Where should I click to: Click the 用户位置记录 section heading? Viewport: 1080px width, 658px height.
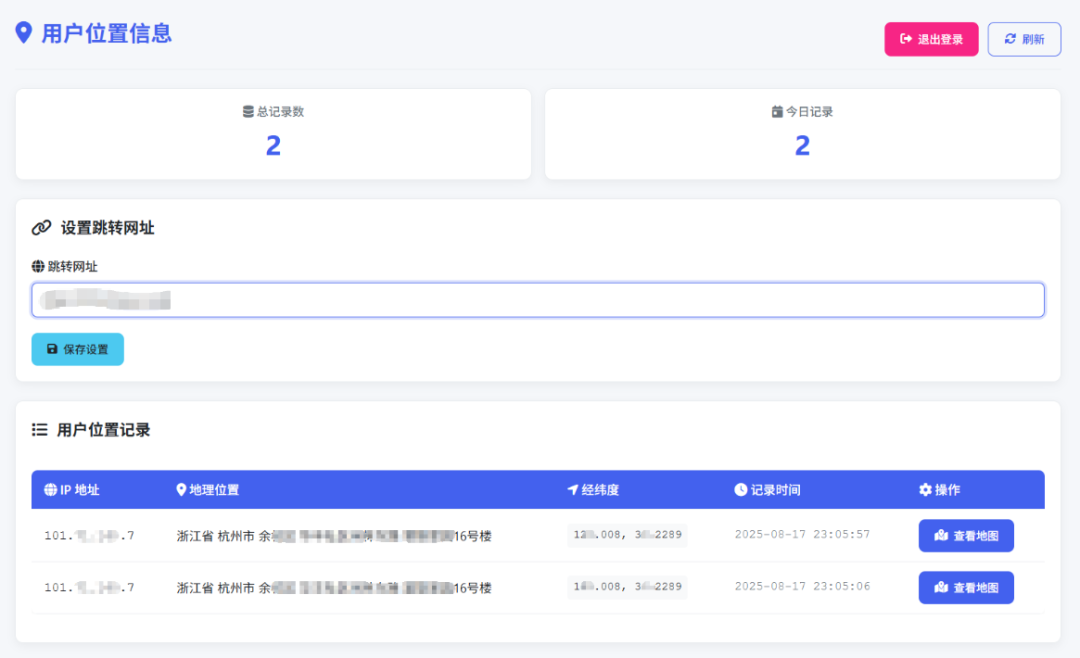pos(103,430)
